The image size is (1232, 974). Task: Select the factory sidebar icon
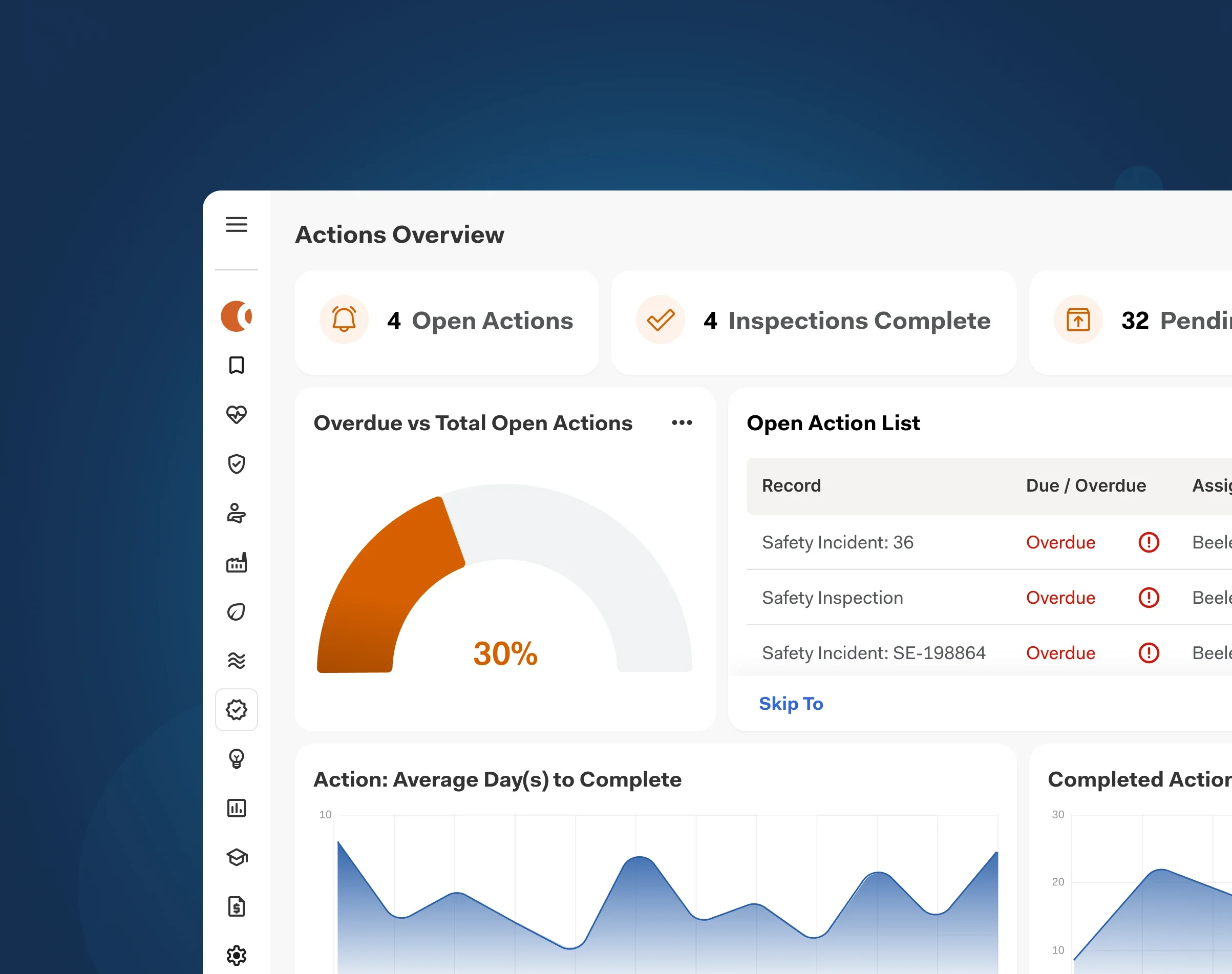pos(236,562)
